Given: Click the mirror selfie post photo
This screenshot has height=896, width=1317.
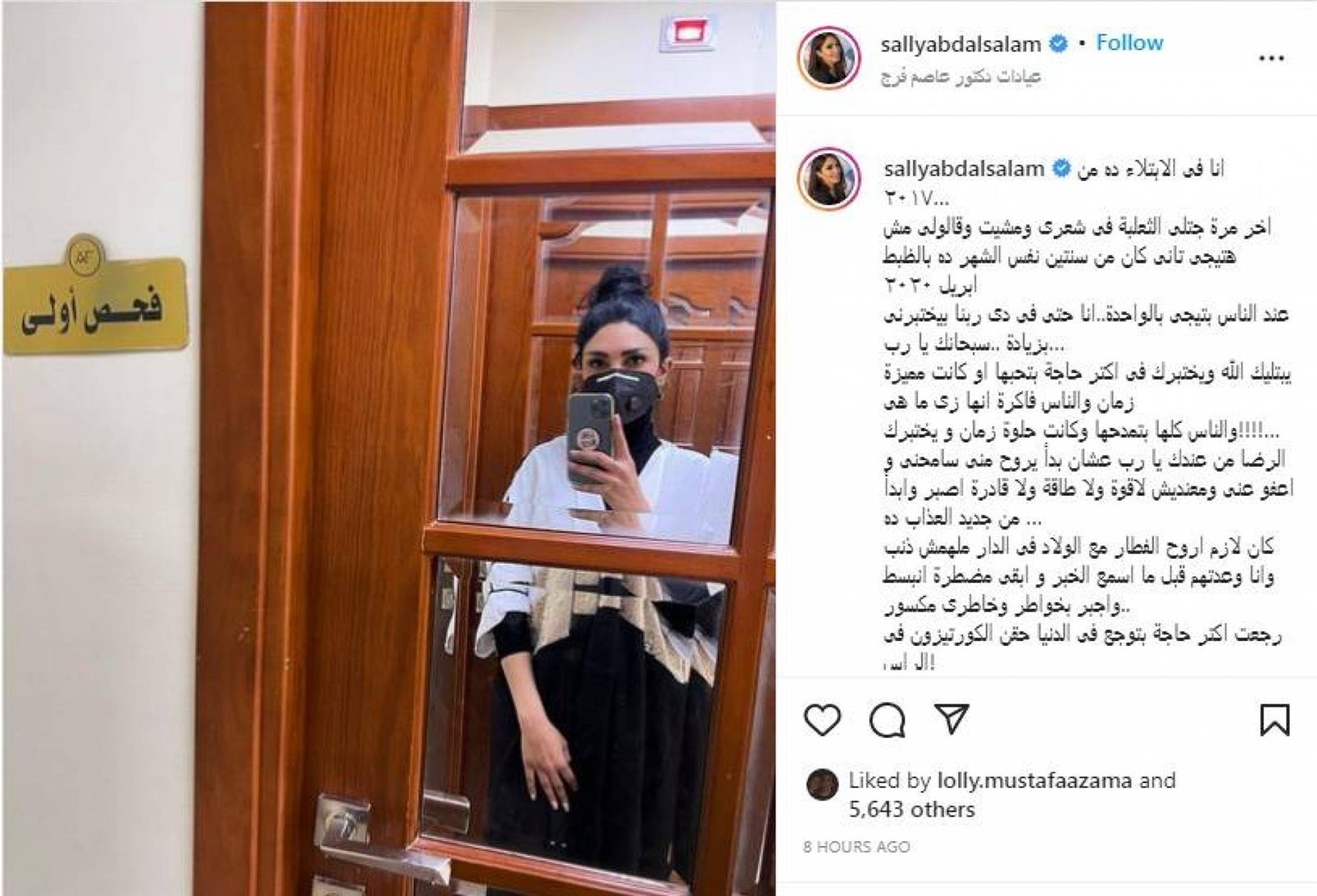Looking at the screenshot, I should pyautogui.click(x=389, y=448).
